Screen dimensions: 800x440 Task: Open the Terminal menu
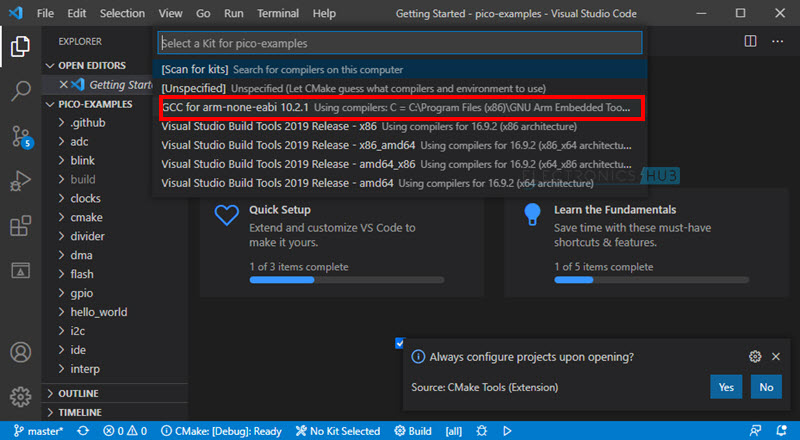point(277,14)
